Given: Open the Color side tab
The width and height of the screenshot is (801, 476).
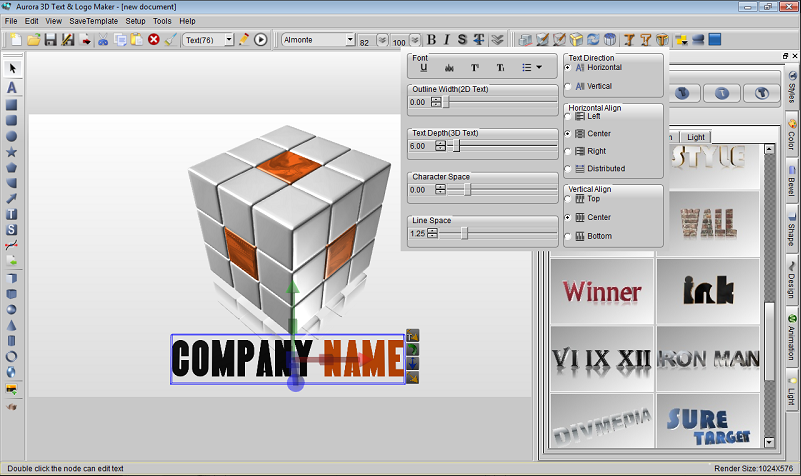Looking at the screenshot, I should click(x=792, y=134).
